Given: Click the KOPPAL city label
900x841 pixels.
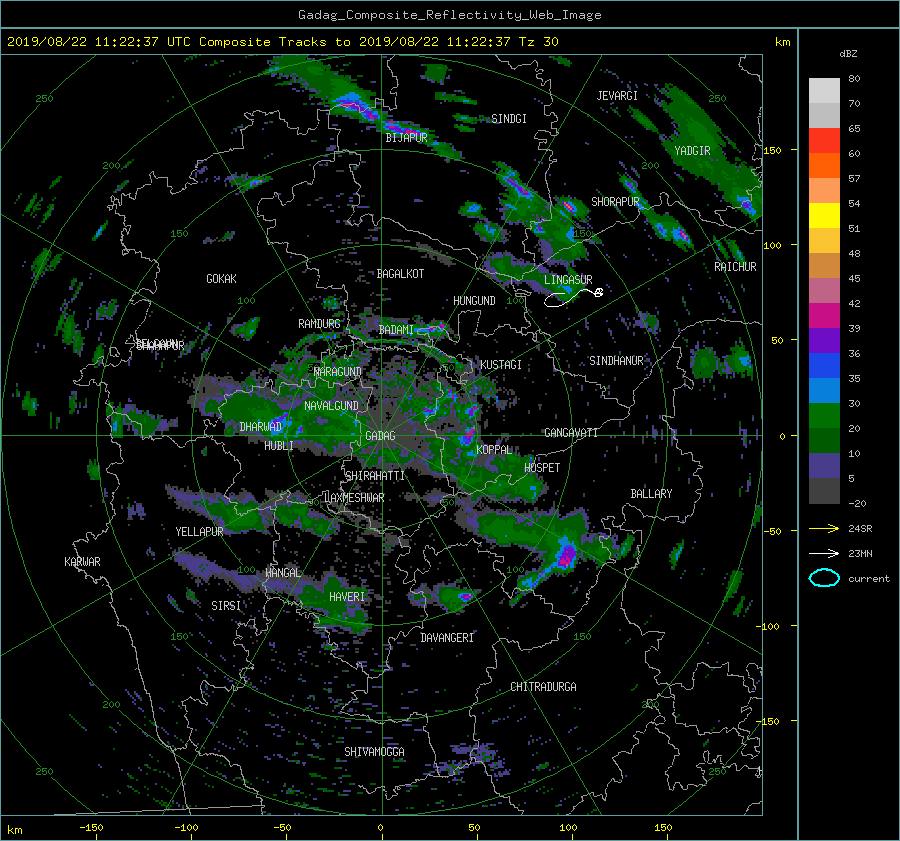Looking at the screenshot, I should (494, 449).
